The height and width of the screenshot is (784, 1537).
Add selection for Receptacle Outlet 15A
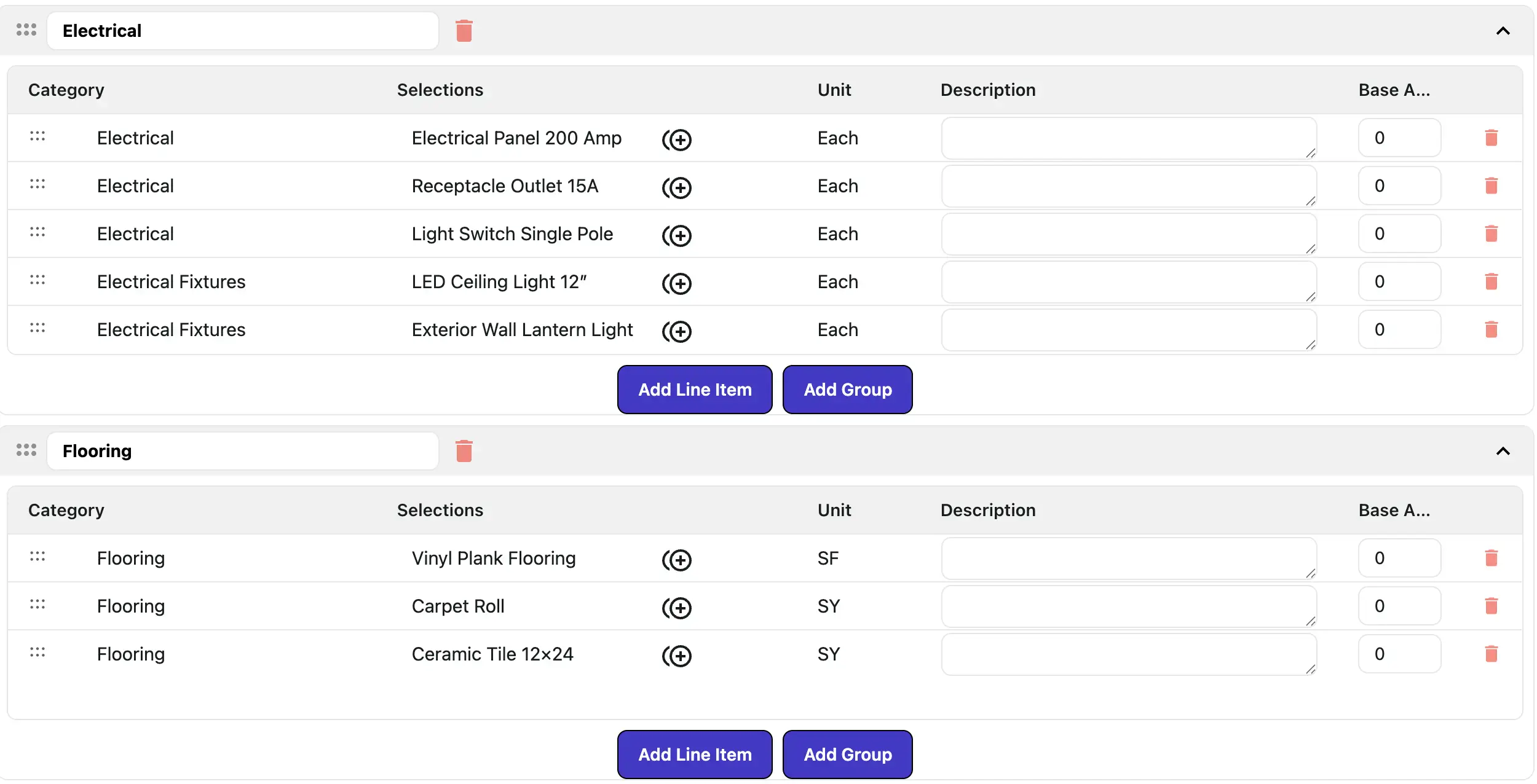pyautogui.click(x=677, y=187)
